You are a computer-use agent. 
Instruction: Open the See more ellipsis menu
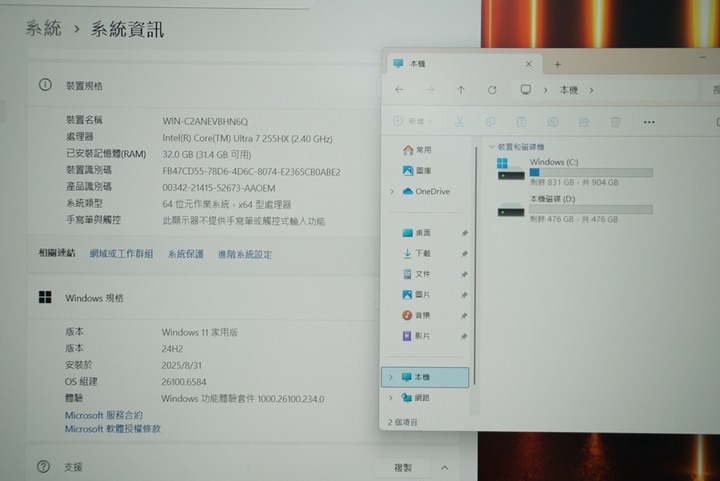(649, 122)
